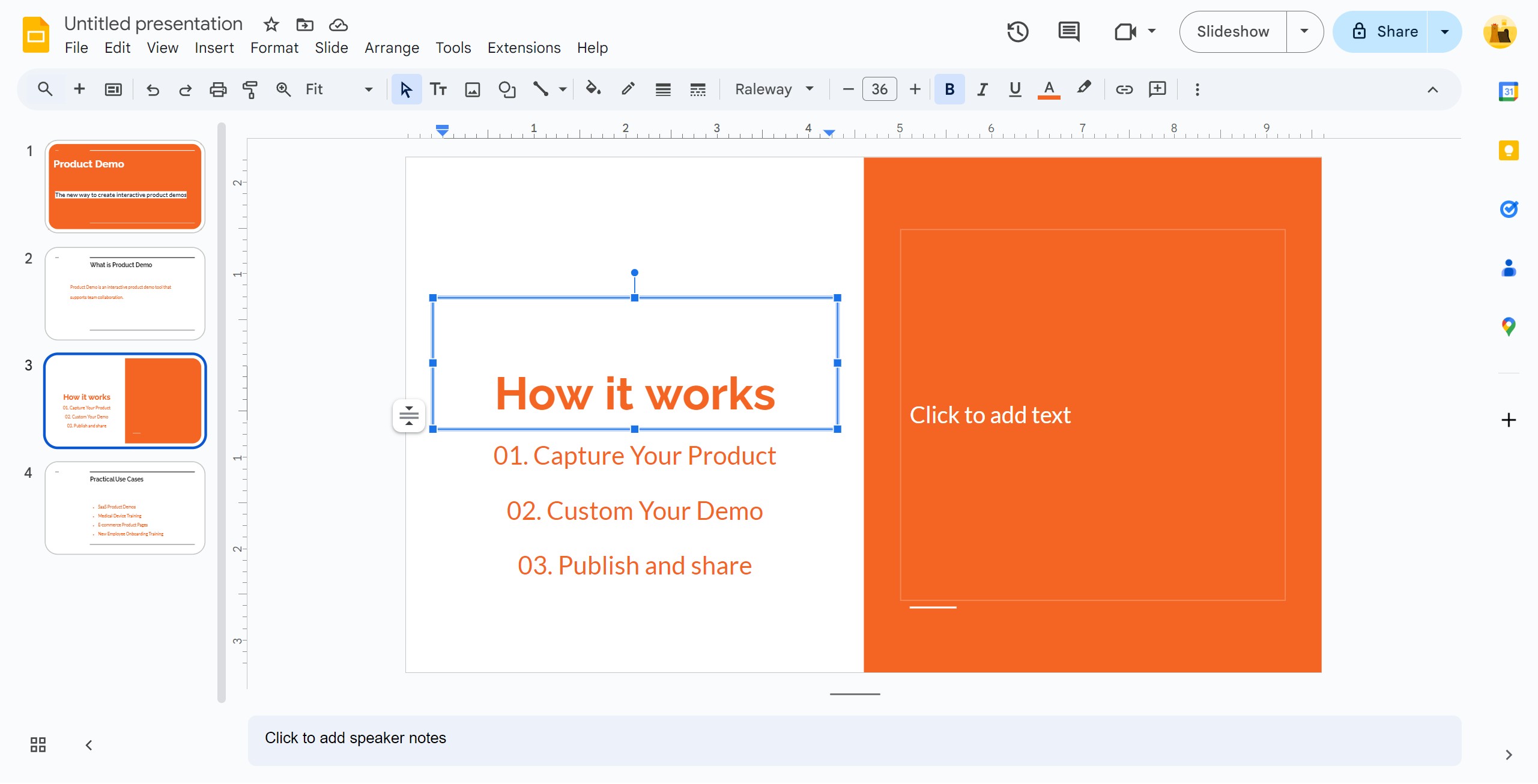Undo the last action
The height and width of the screenshot is (784, 1538).
coord(153,89)
